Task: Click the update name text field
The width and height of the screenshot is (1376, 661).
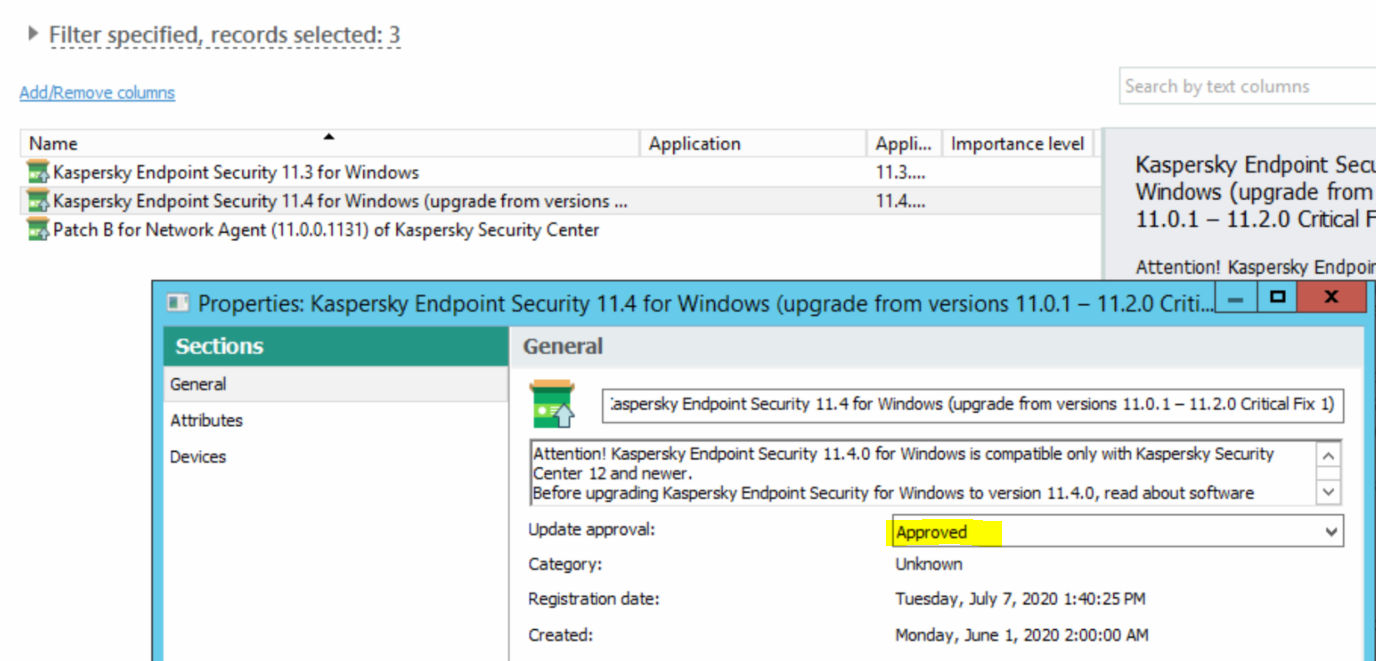Action: point(974,405)
